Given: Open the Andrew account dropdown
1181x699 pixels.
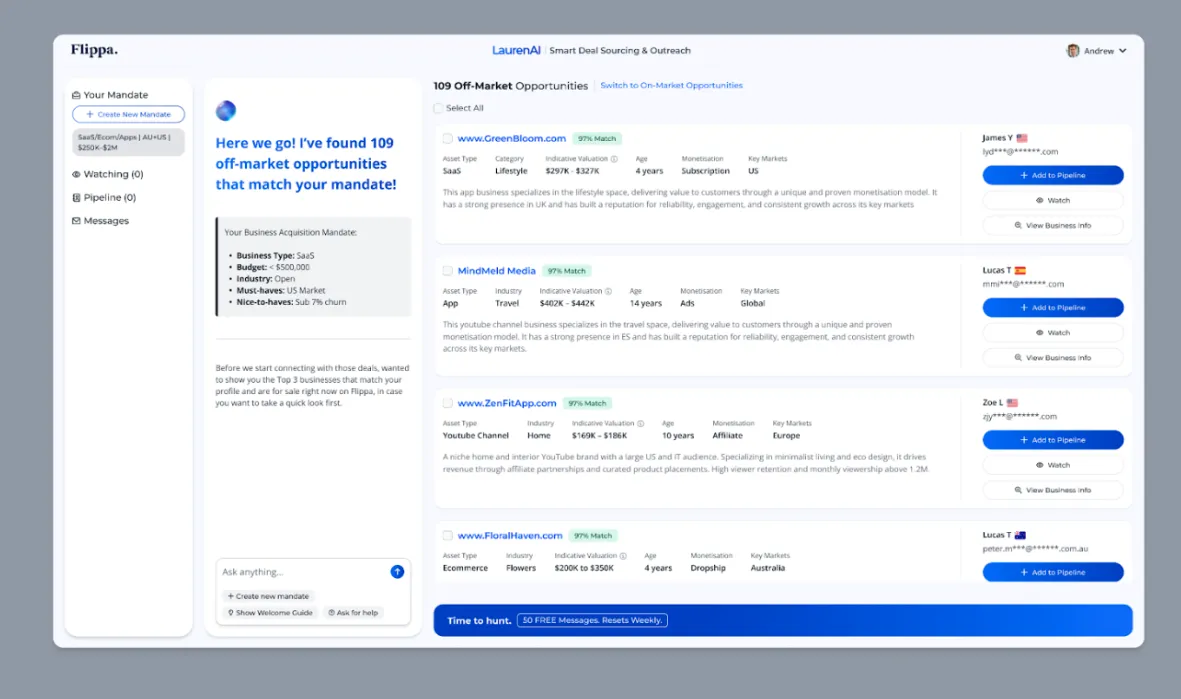Looking at the screenshot, I should coord(1122,51).
